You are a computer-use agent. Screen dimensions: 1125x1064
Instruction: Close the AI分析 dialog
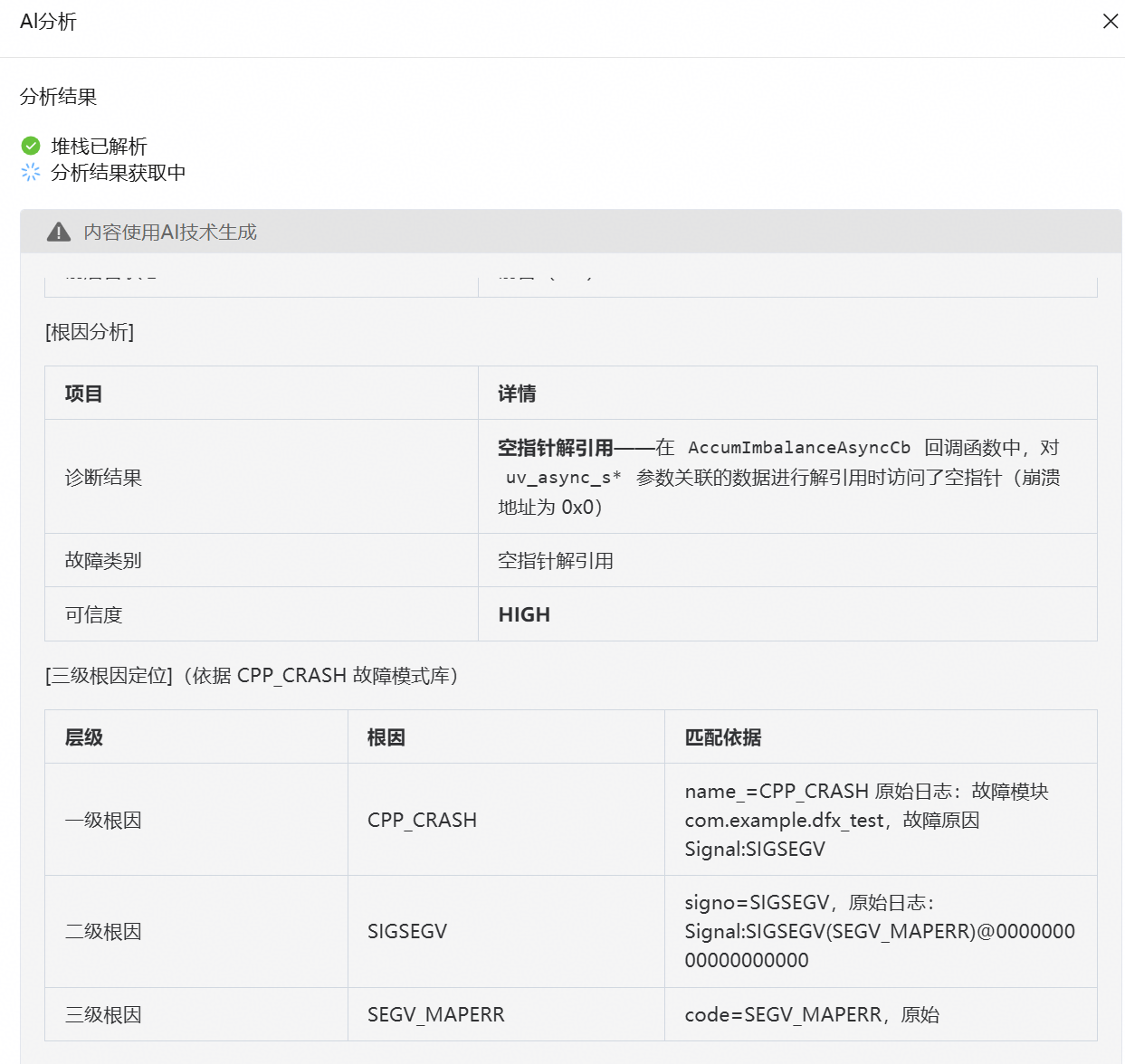pyautogui.click(x=1110, y=21)
